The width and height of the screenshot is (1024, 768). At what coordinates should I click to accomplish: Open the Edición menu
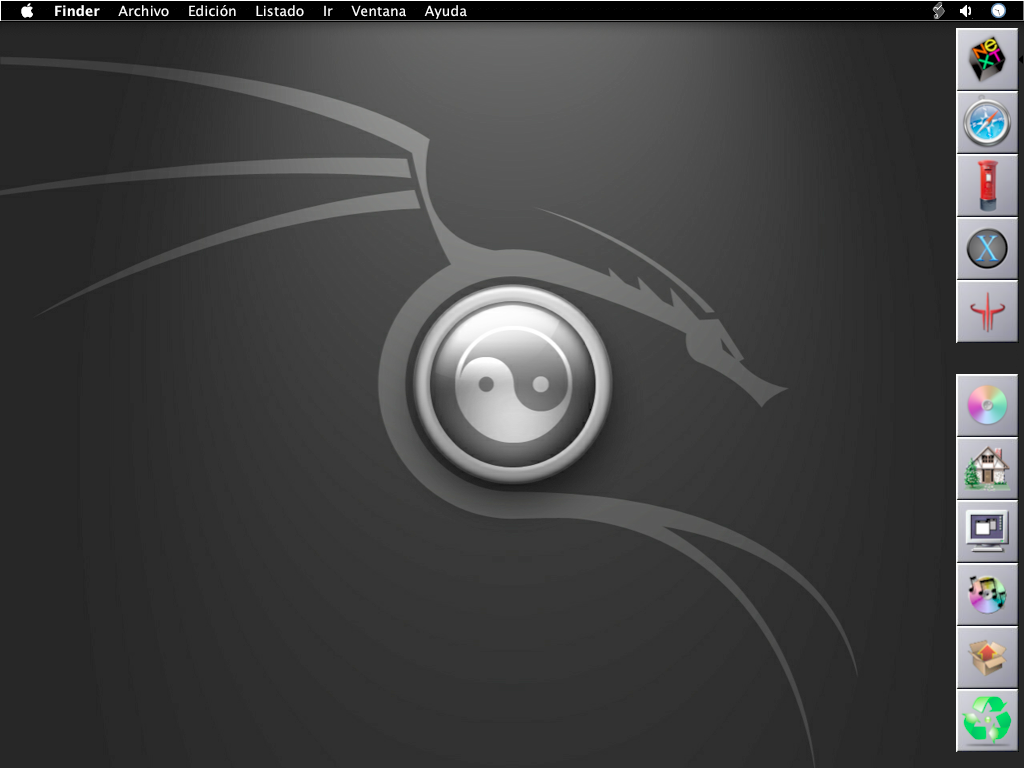coord(212,11)
